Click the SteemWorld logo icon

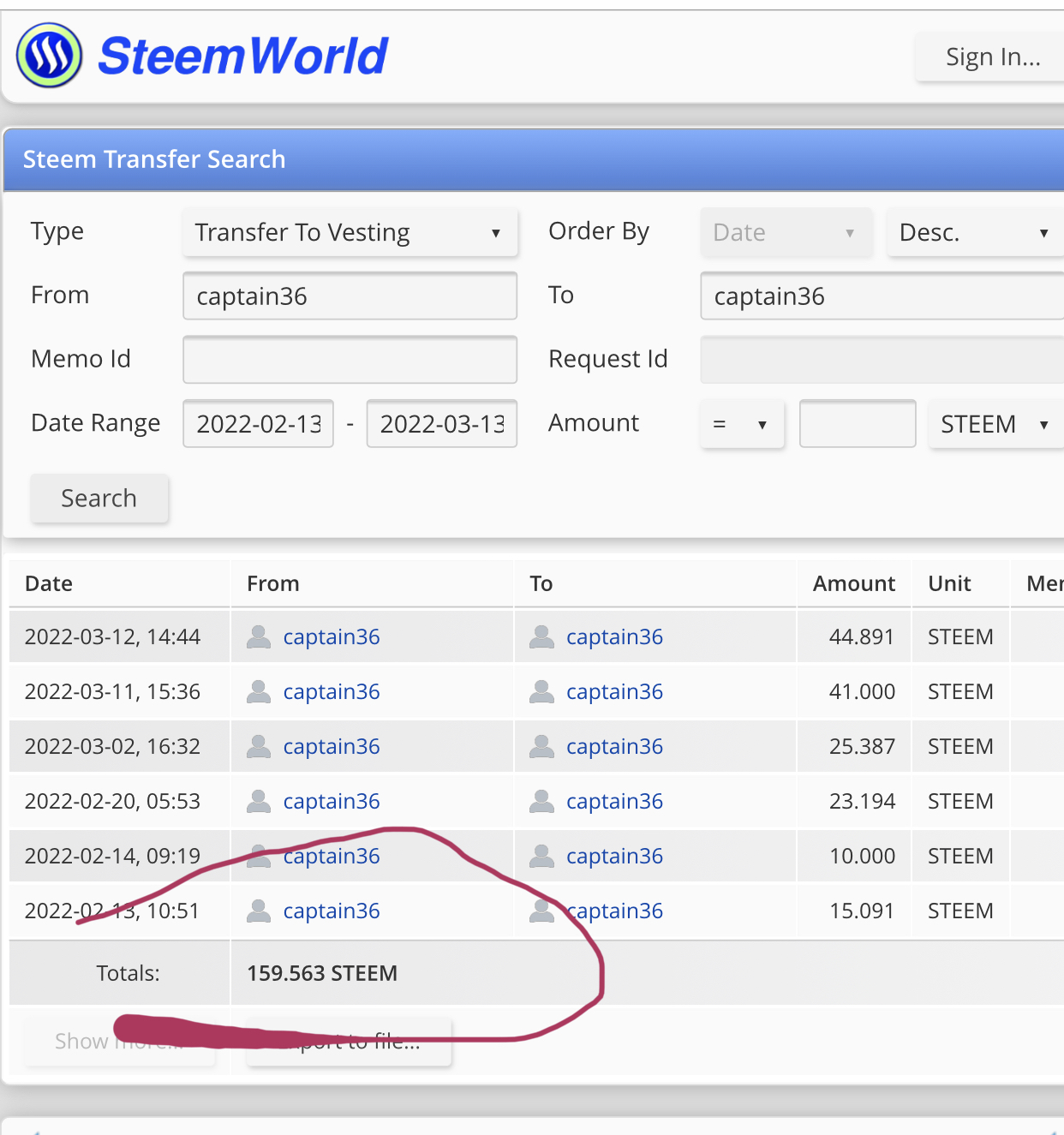[x=50, y=56]
